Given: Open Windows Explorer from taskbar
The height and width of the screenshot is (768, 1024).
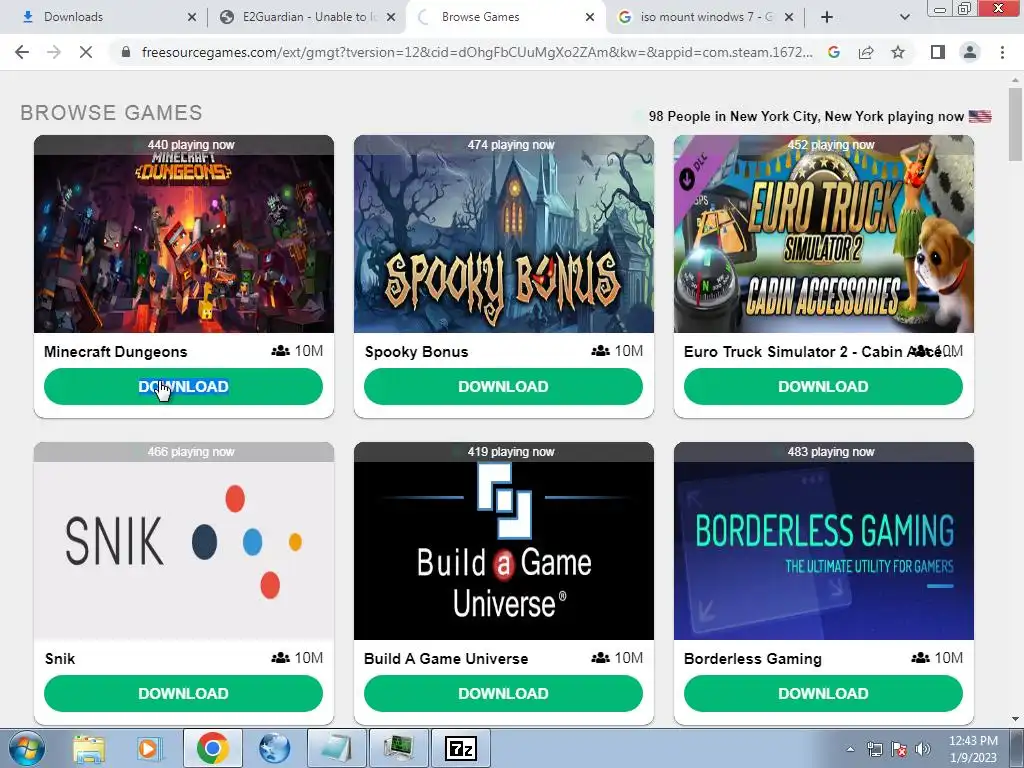Looking at the screenshot, I should tap(89, 748).
